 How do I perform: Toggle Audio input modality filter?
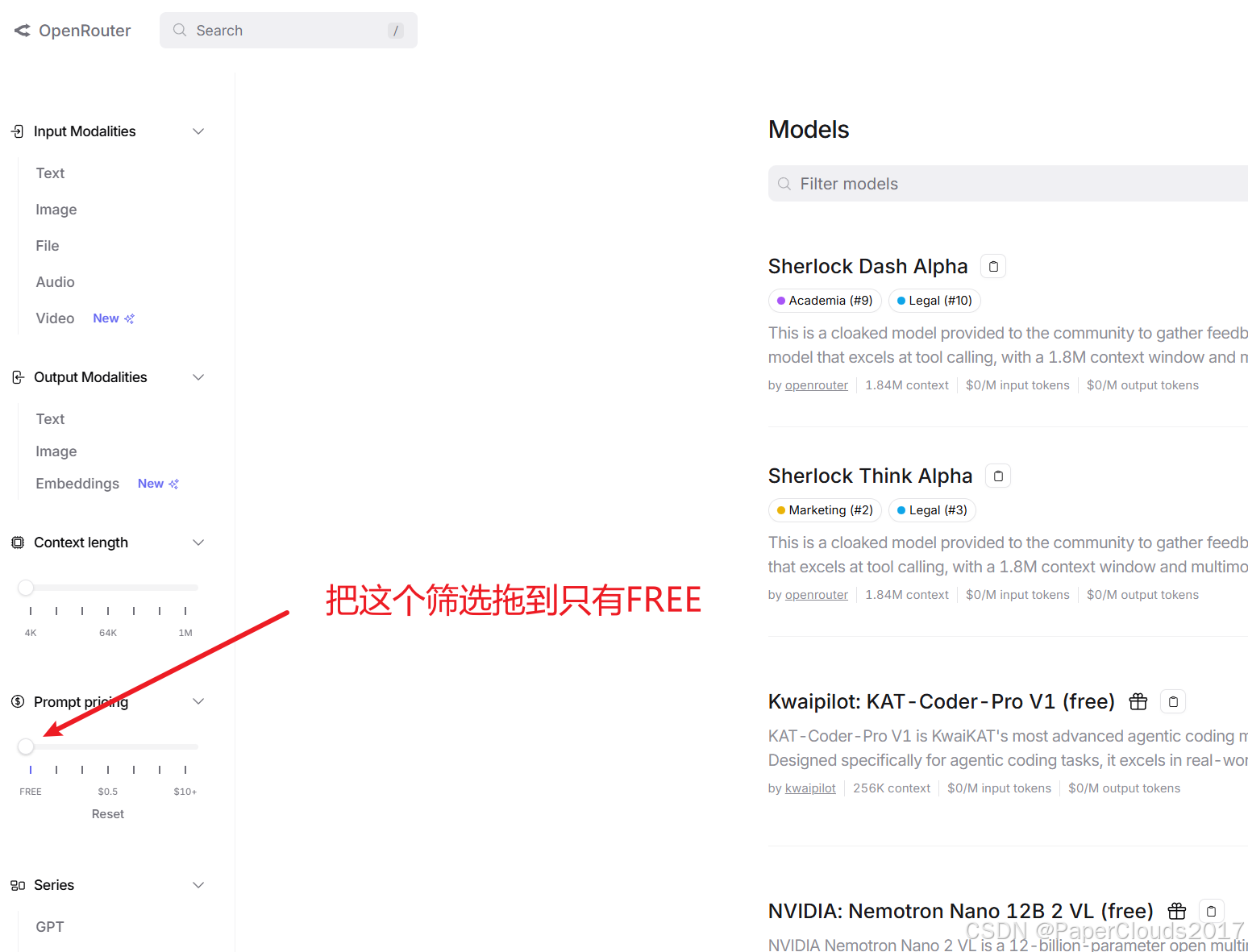click(x=56, y=282)
